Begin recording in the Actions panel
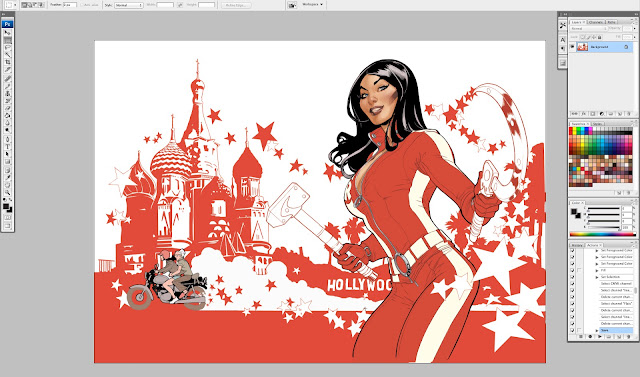The width and height of the screenshot is (640, 377). [590, 337]
